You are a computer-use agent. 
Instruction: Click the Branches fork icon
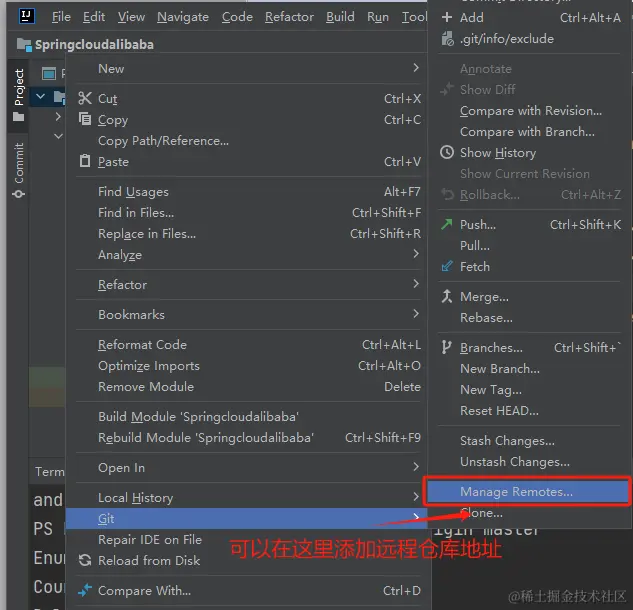(446, 347)
